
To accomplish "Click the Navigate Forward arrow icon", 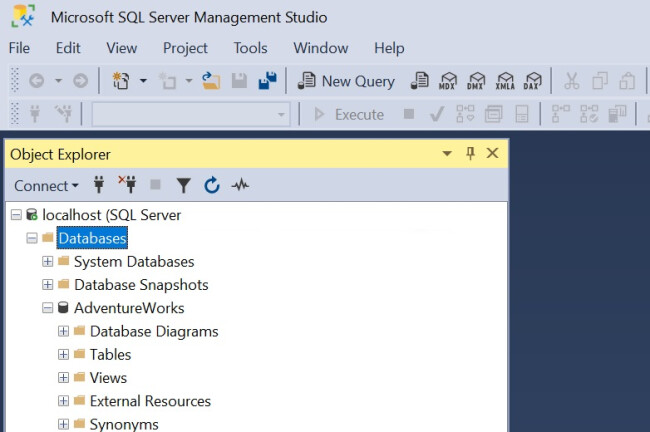I will click(80, 80).
